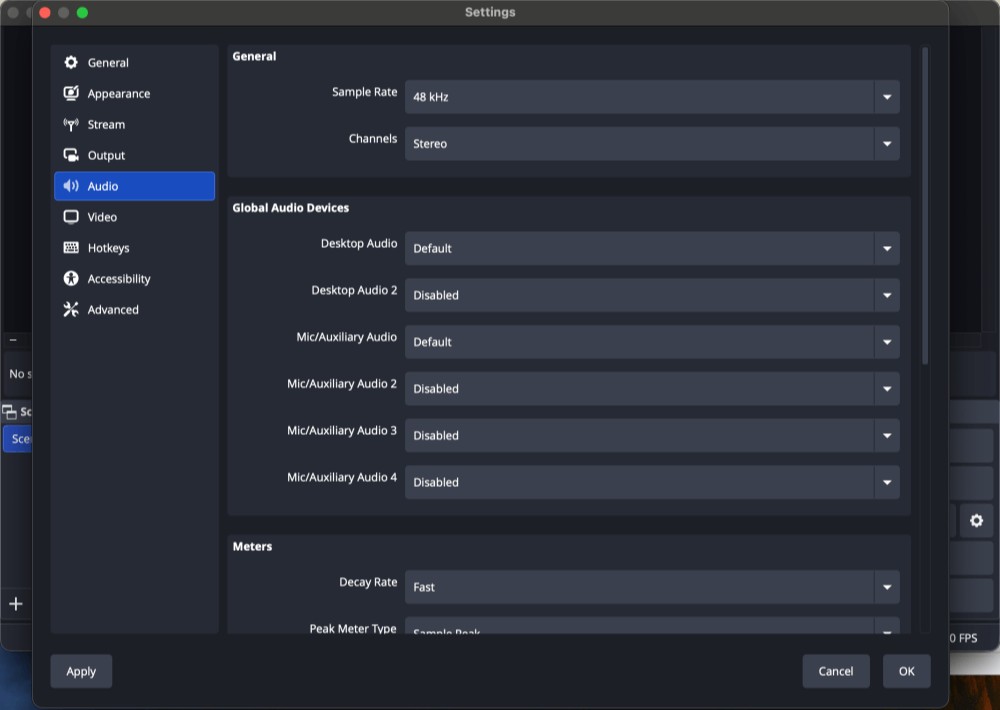Open the scene controls gear icon
The height and width of the screenshot is (710, 1000).
(977, 521)
